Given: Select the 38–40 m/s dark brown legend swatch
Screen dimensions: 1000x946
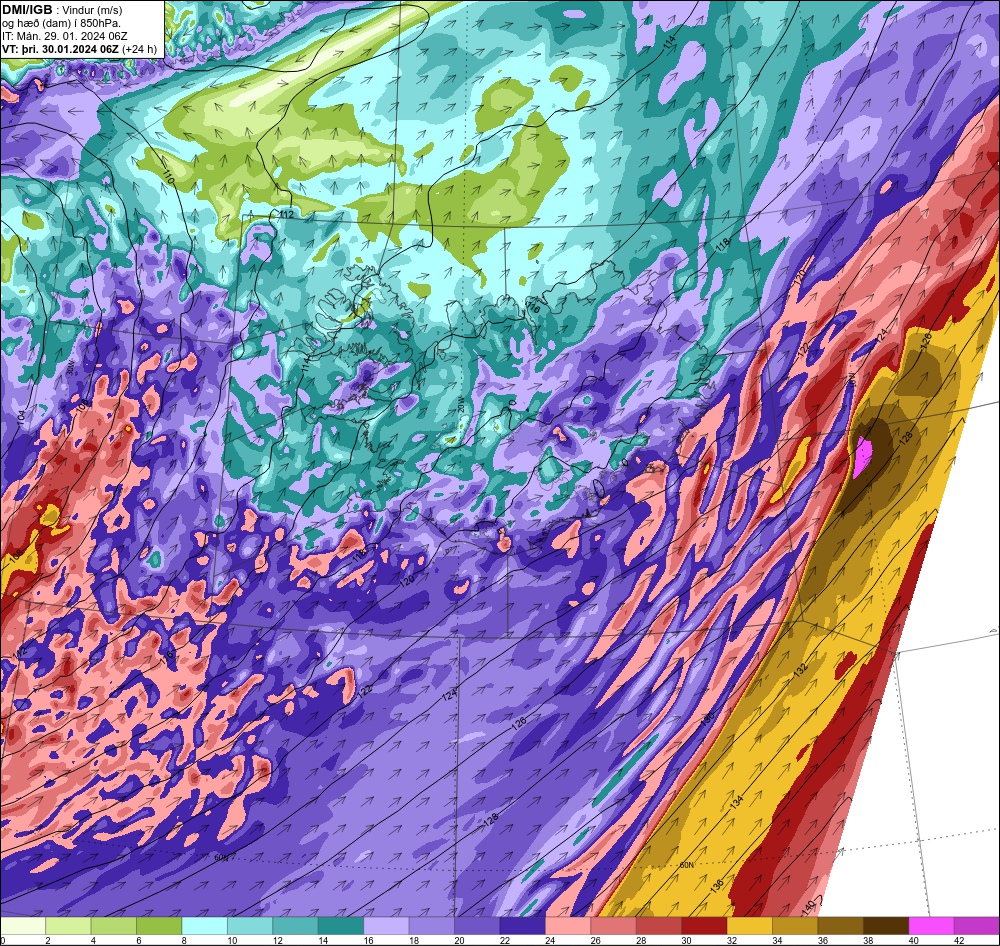Looking at the screenshot, I should point(886,926).
